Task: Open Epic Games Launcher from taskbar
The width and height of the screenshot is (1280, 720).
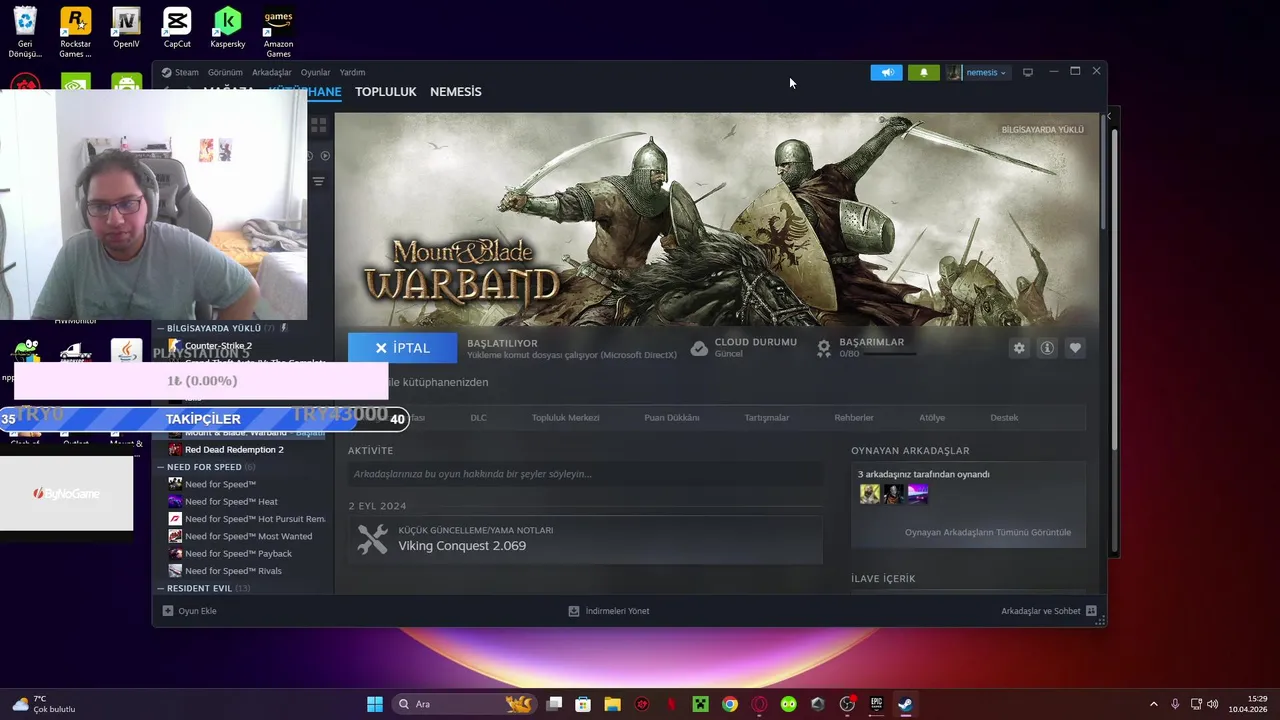Action: point(876,704)
